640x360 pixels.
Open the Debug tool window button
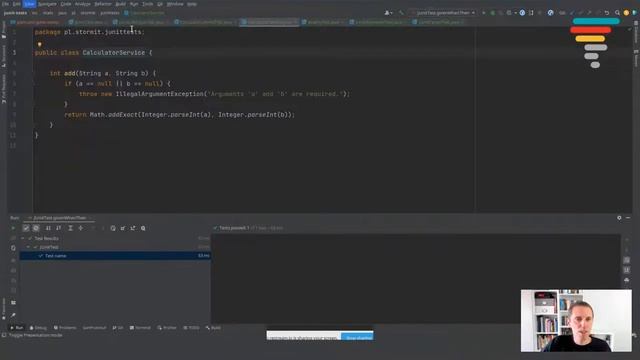[x=39, y=328]
